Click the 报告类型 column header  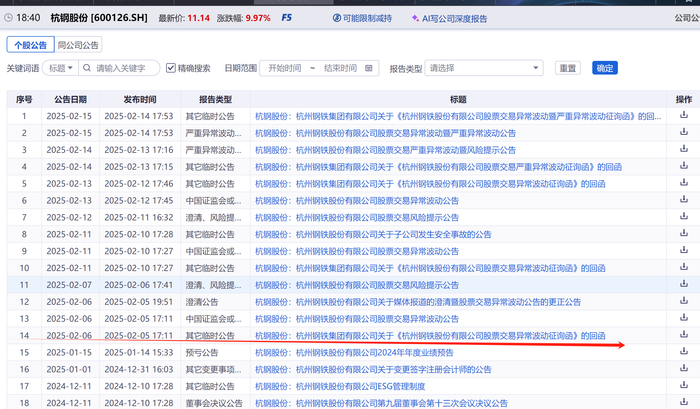215,100
